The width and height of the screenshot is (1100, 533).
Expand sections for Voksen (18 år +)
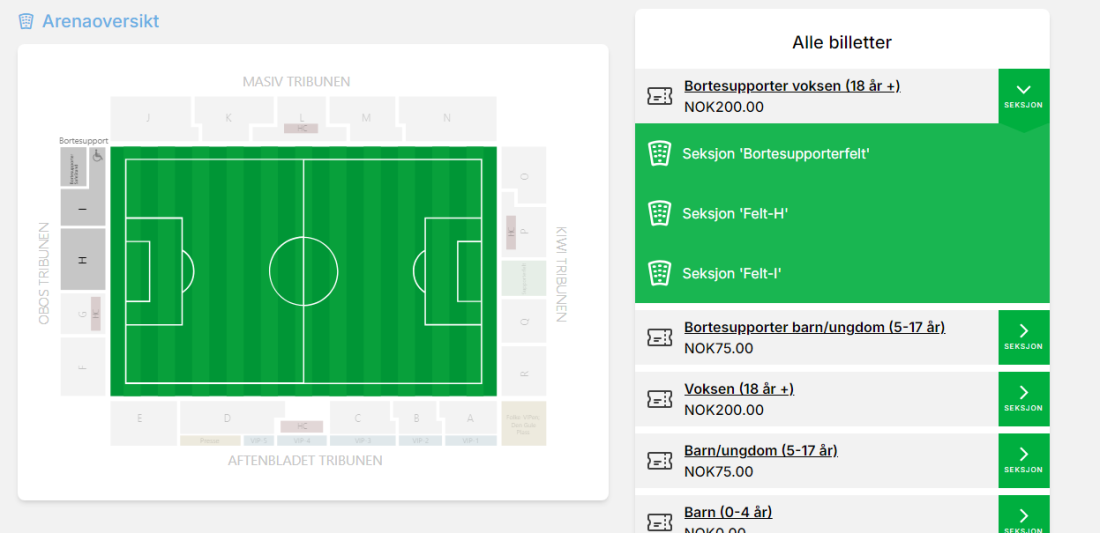coord(1024,399)
